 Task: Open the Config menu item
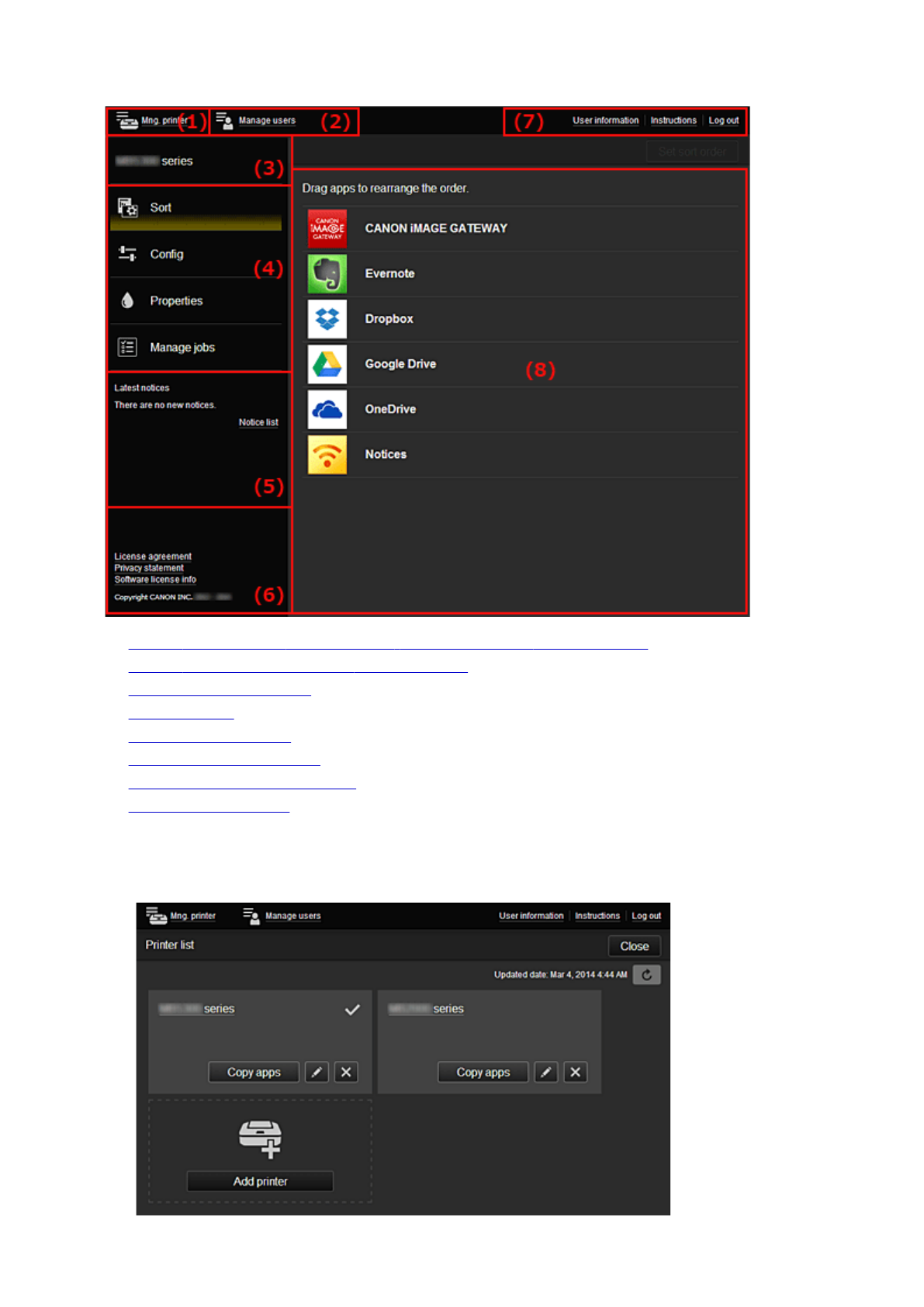(x=166, y=255)
